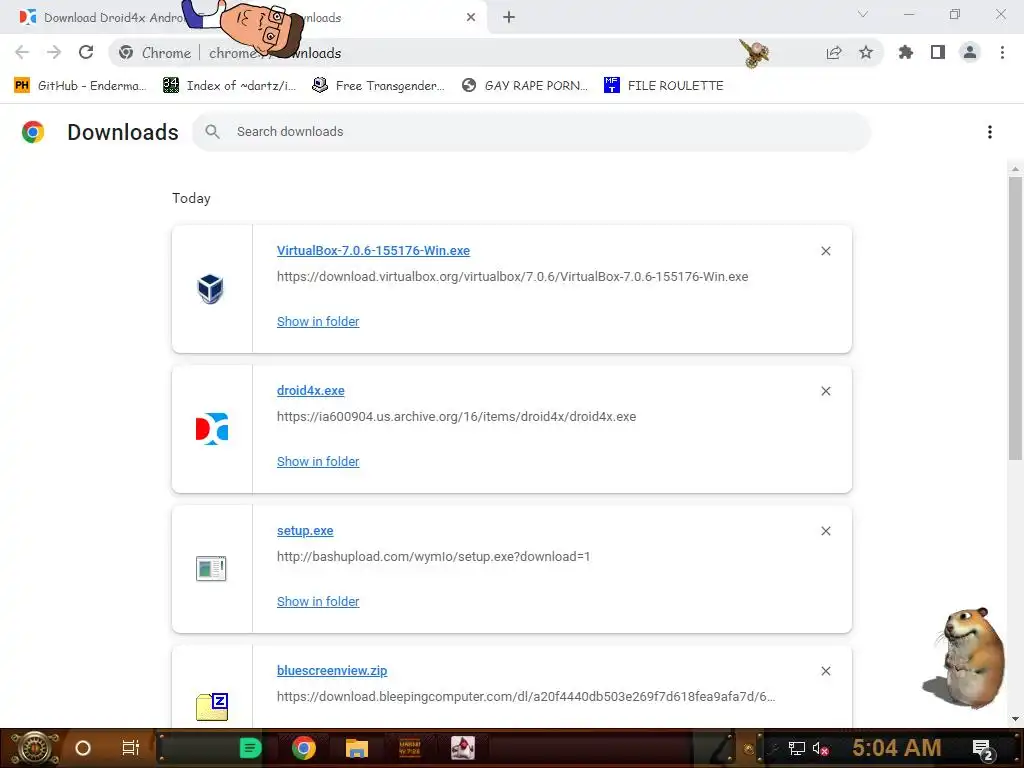
Task: Open the Chrome main three-dot menu
Action: coord(1002,52)
